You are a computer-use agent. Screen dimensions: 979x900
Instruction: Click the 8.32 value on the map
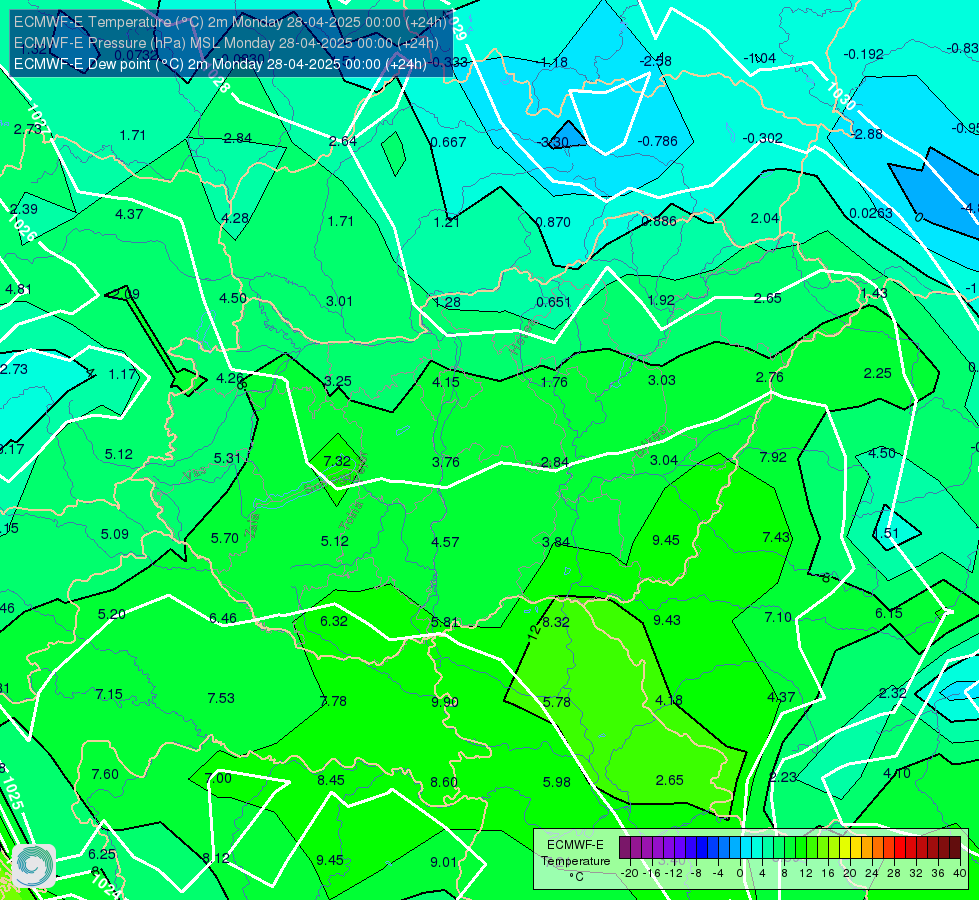click(556, 622)
